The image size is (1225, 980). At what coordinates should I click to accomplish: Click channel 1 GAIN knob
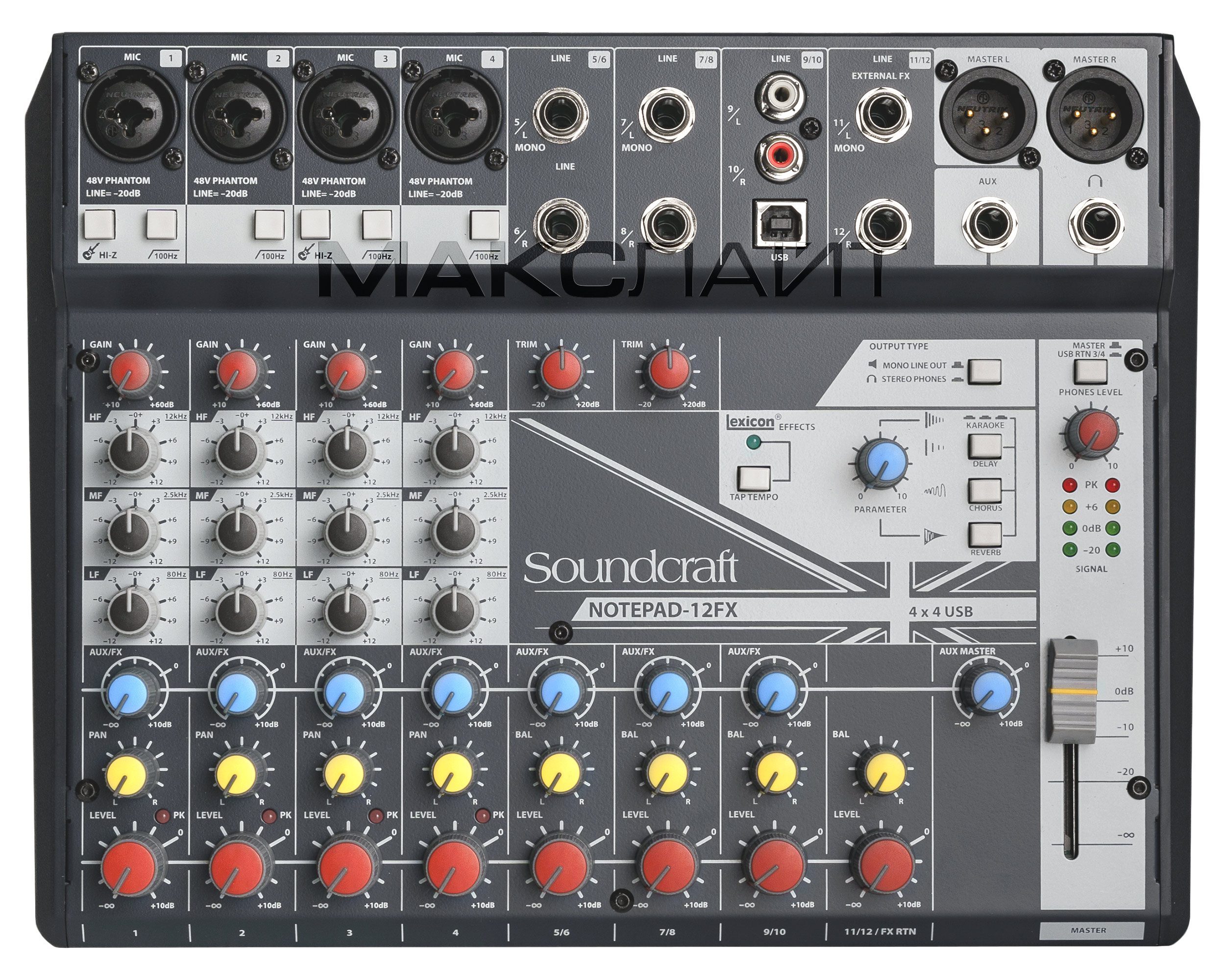coord(132,372)
